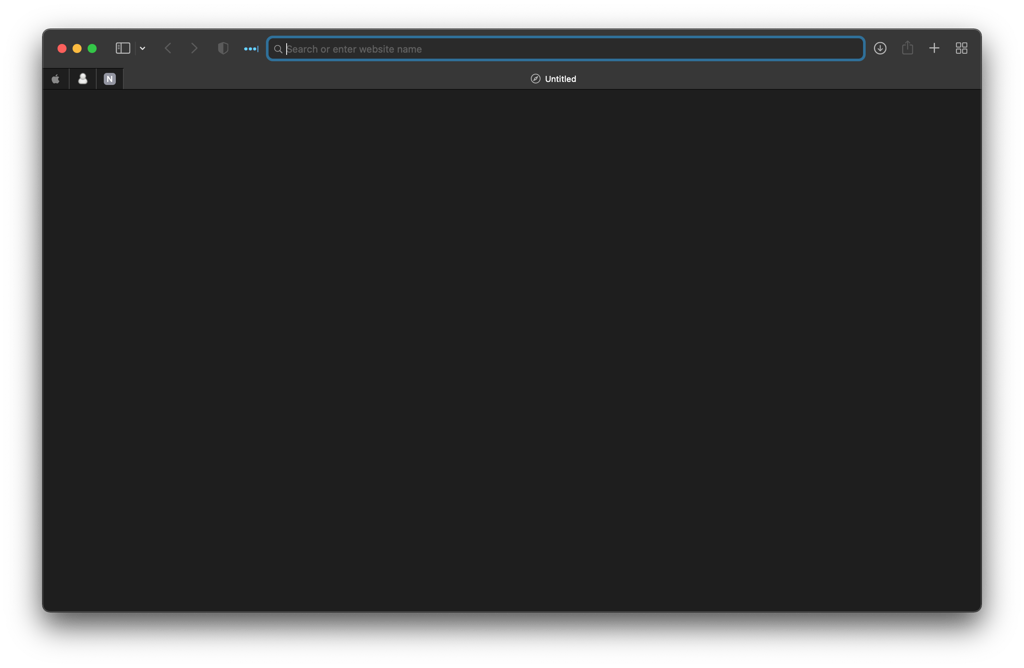
Task: Open the Privacy Report shield
Action: click(222, 47)
